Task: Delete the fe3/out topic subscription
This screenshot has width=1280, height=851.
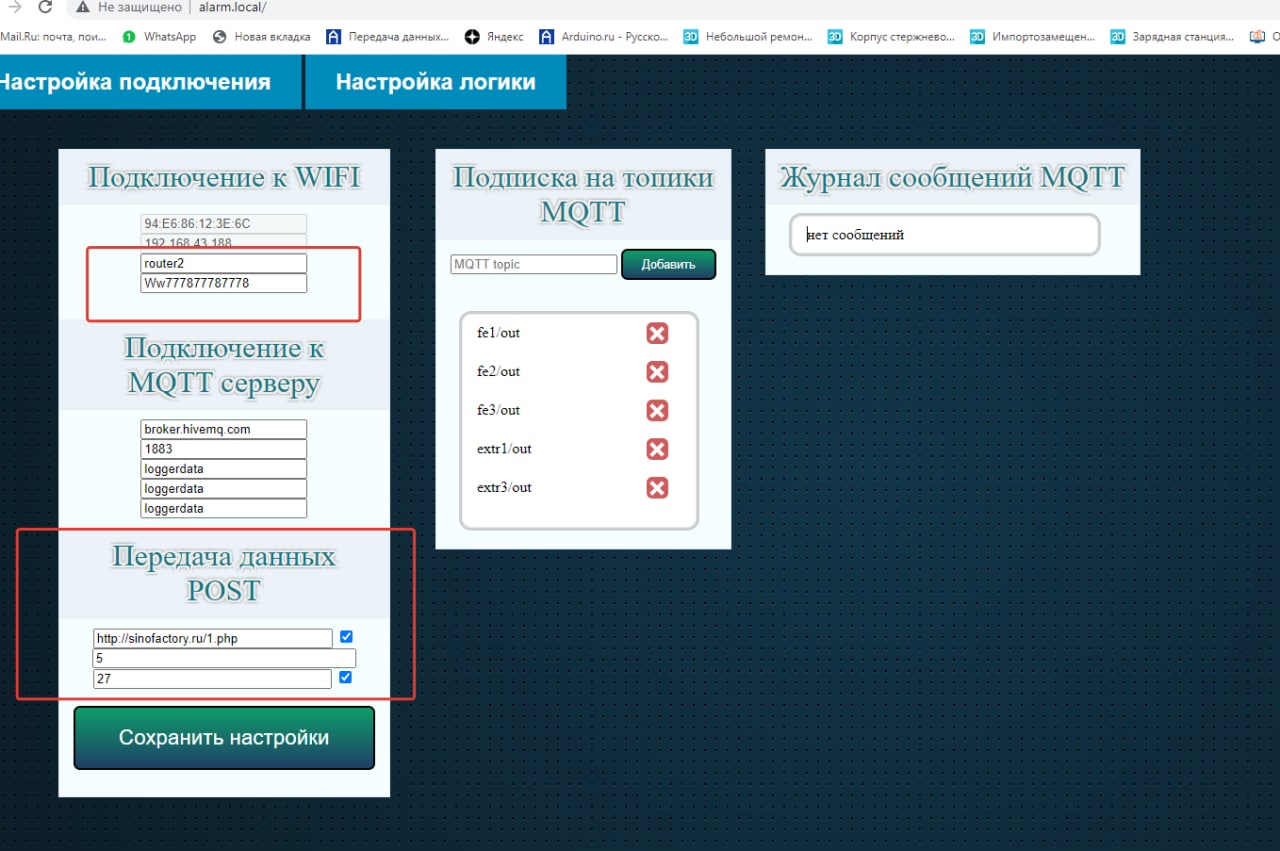Action: click(x=657, y=411)
